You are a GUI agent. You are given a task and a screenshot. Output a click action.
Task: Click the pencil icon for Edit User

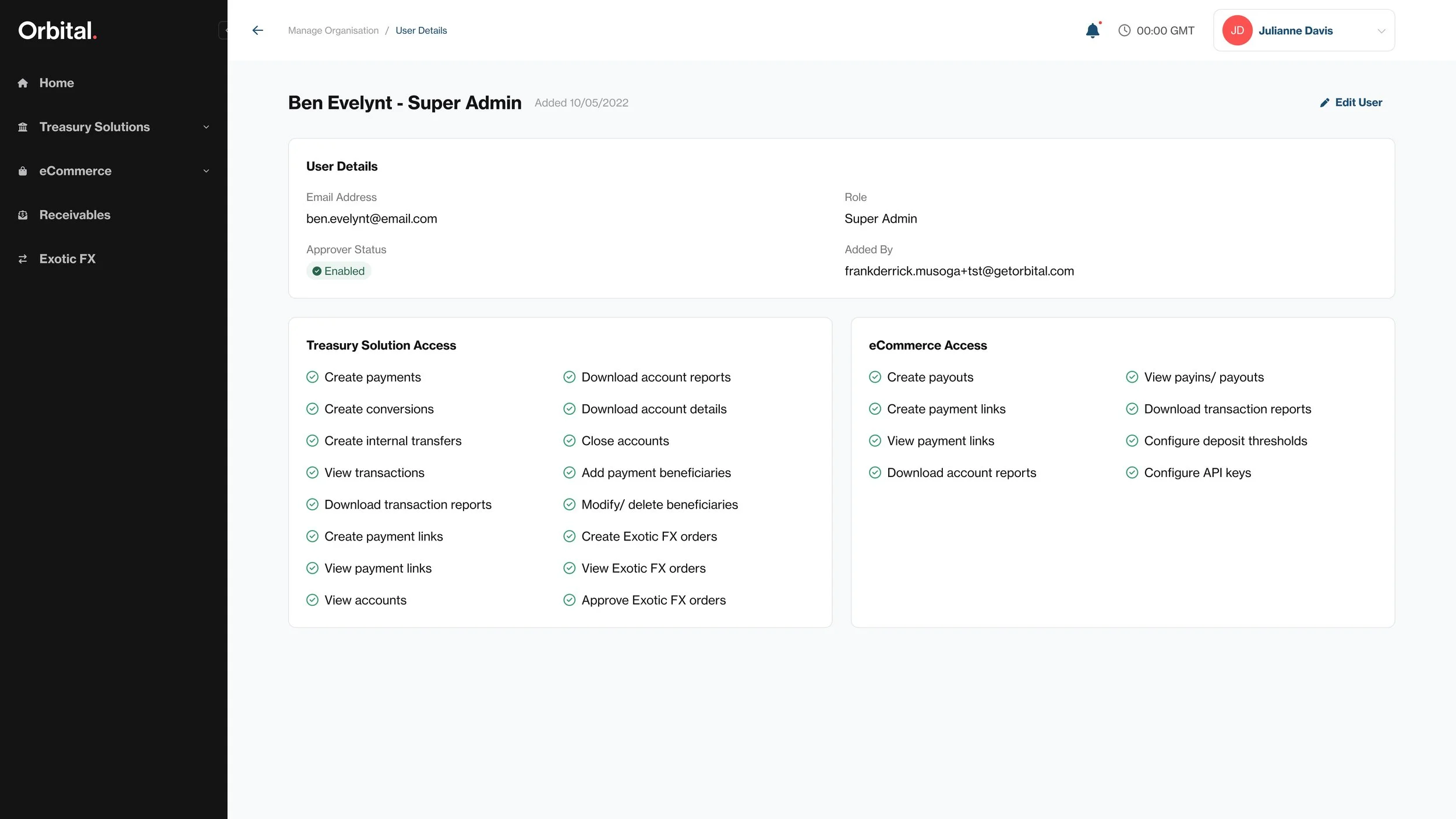click(1324, 103)
